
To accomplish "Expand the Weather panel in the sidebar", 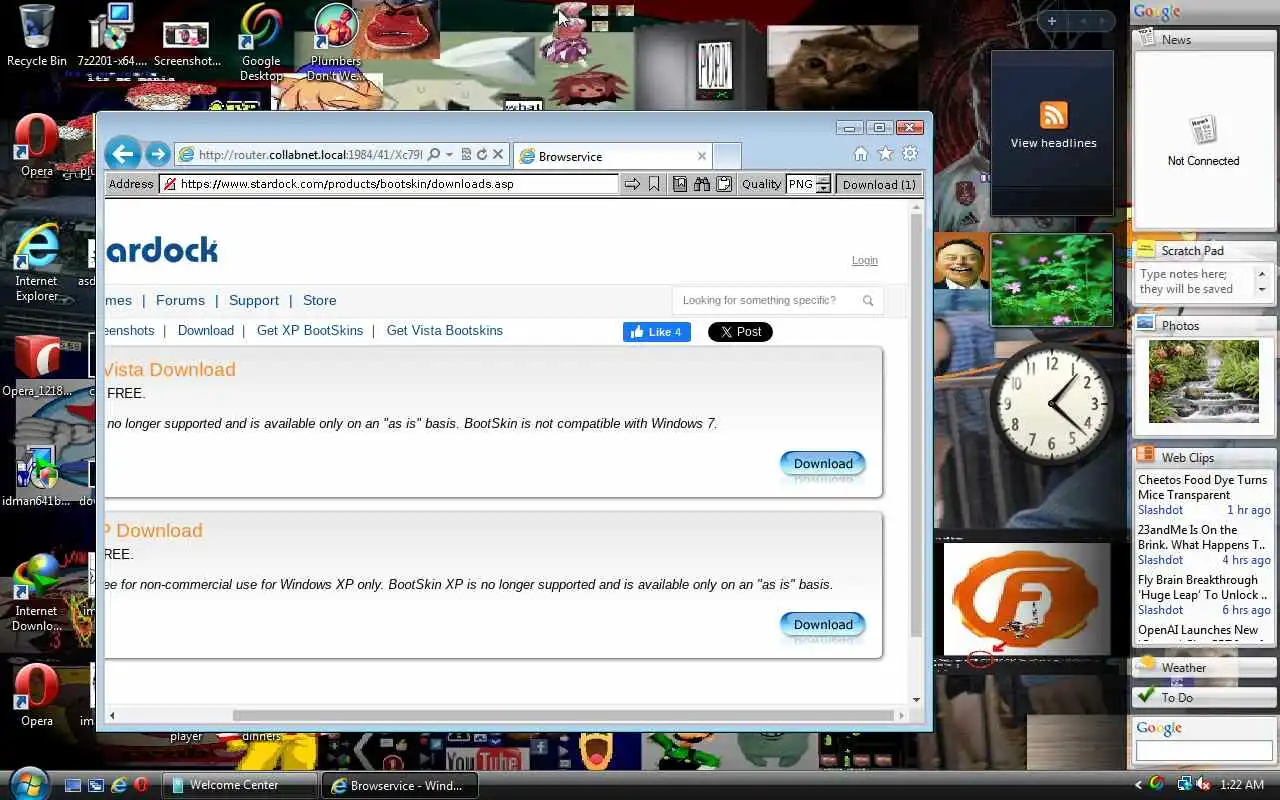I will coord(1204,667).
